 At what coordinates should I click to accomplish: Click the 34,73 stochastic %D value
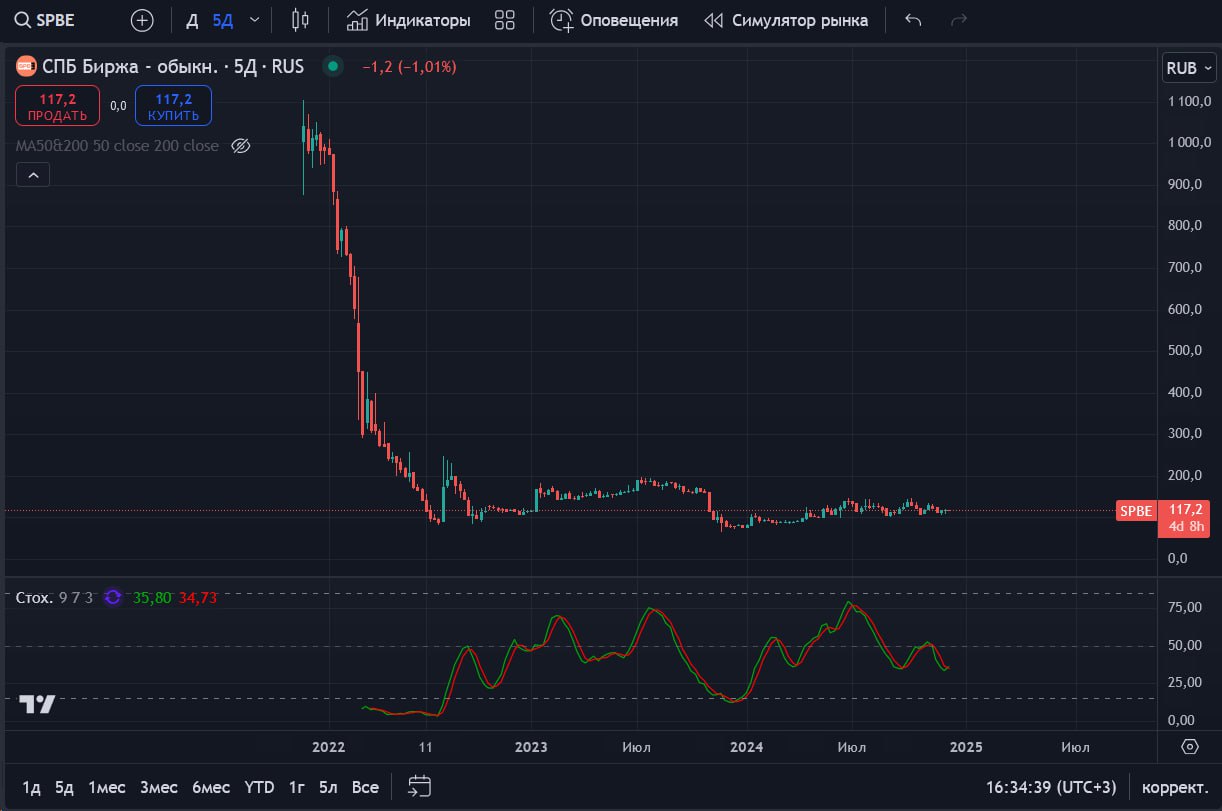click(x=198, y=597)
